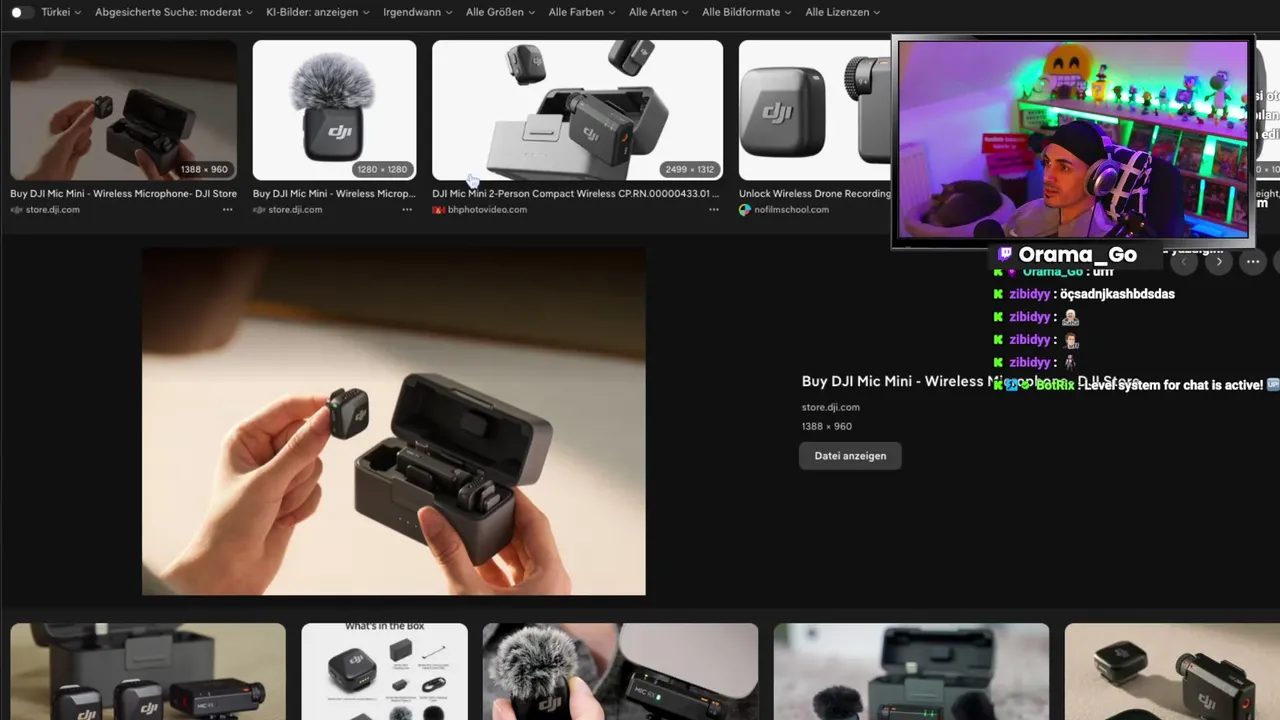Open the 2499 × 1312 exploded case thumbnail
This screenshot has height=720, width=1280.
coord(577,110)
